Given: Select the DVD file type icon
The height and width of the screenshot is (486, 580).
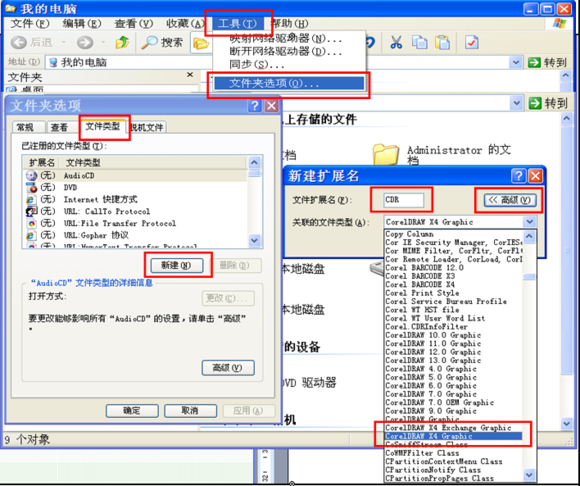Looking at the screenshot, I should click(x=31, y=188).
